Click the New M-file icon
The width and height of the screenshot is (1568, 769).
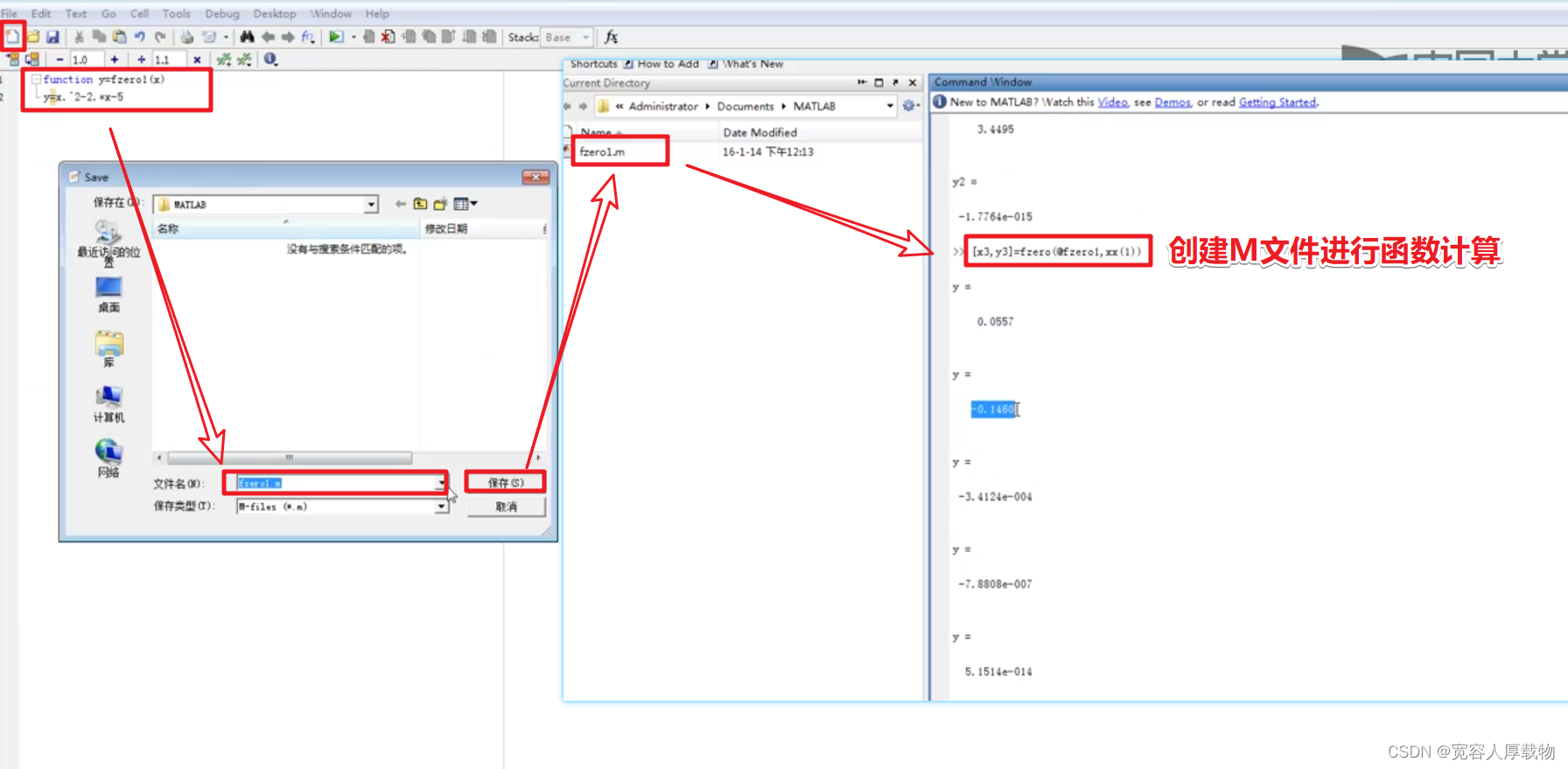(x=12, y=37)
